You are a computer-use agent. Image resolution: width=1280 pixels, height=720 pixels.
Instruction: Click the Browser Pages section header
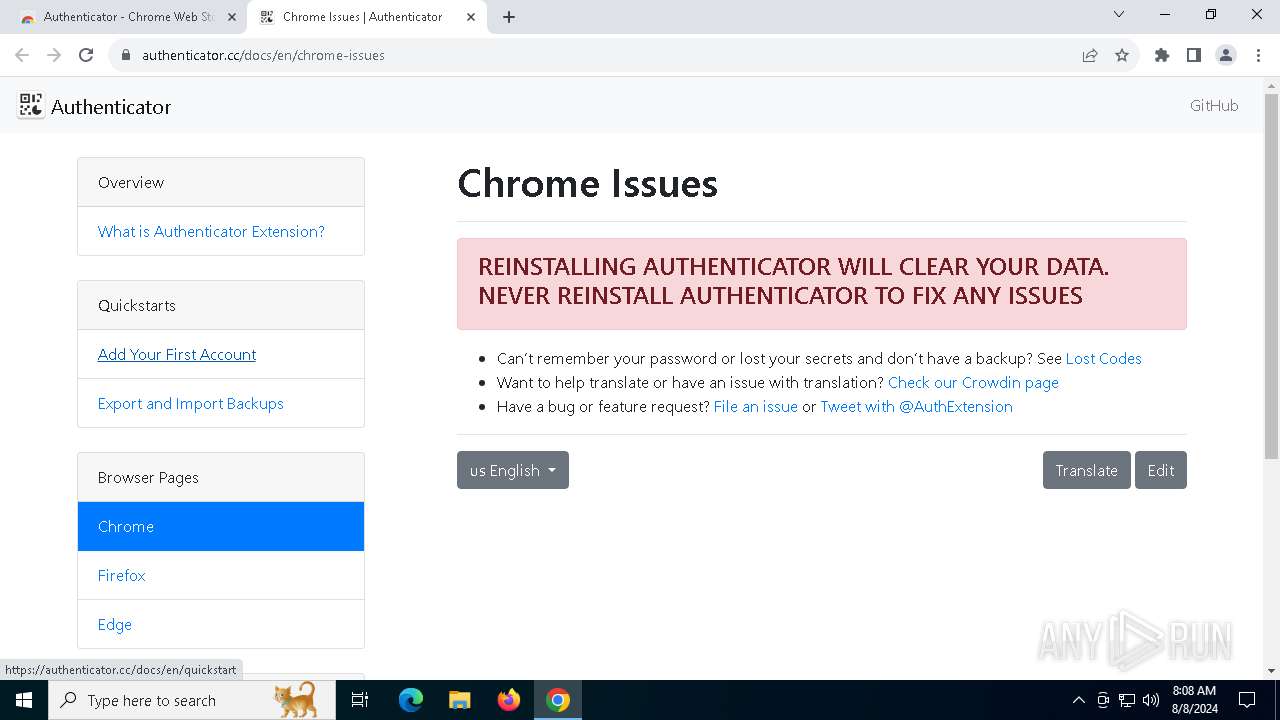click(x=221, y=477)
